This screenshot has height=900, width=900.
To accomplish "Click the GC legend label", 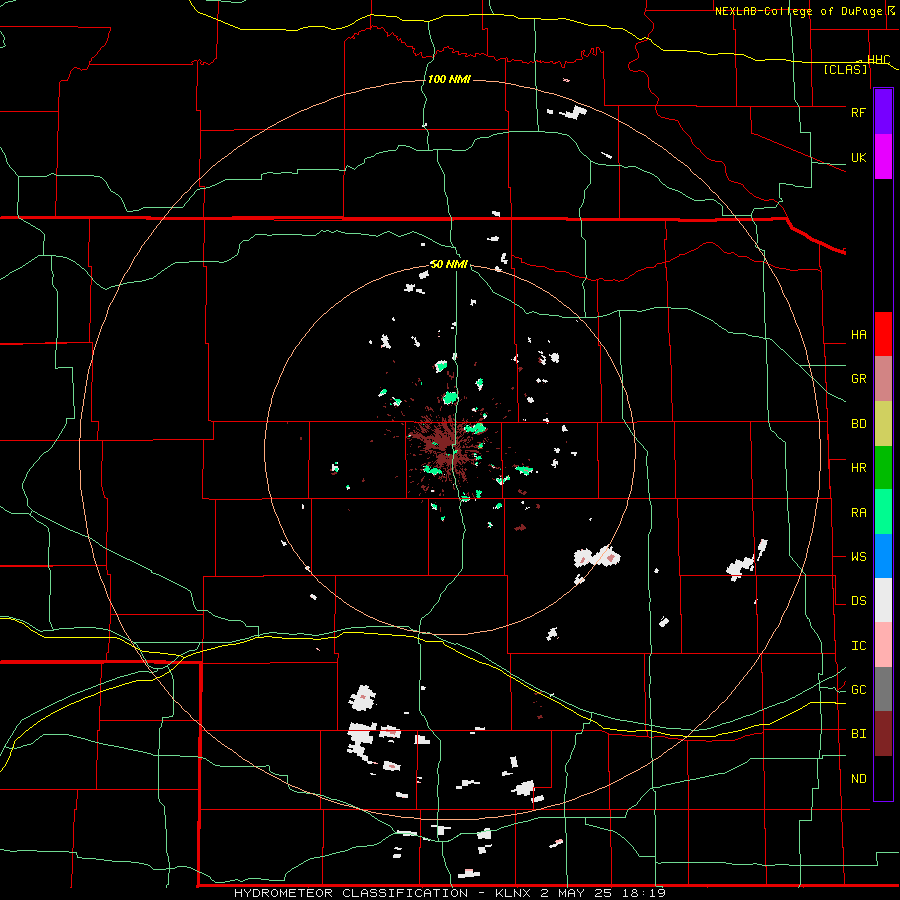I will coord(858,690).
